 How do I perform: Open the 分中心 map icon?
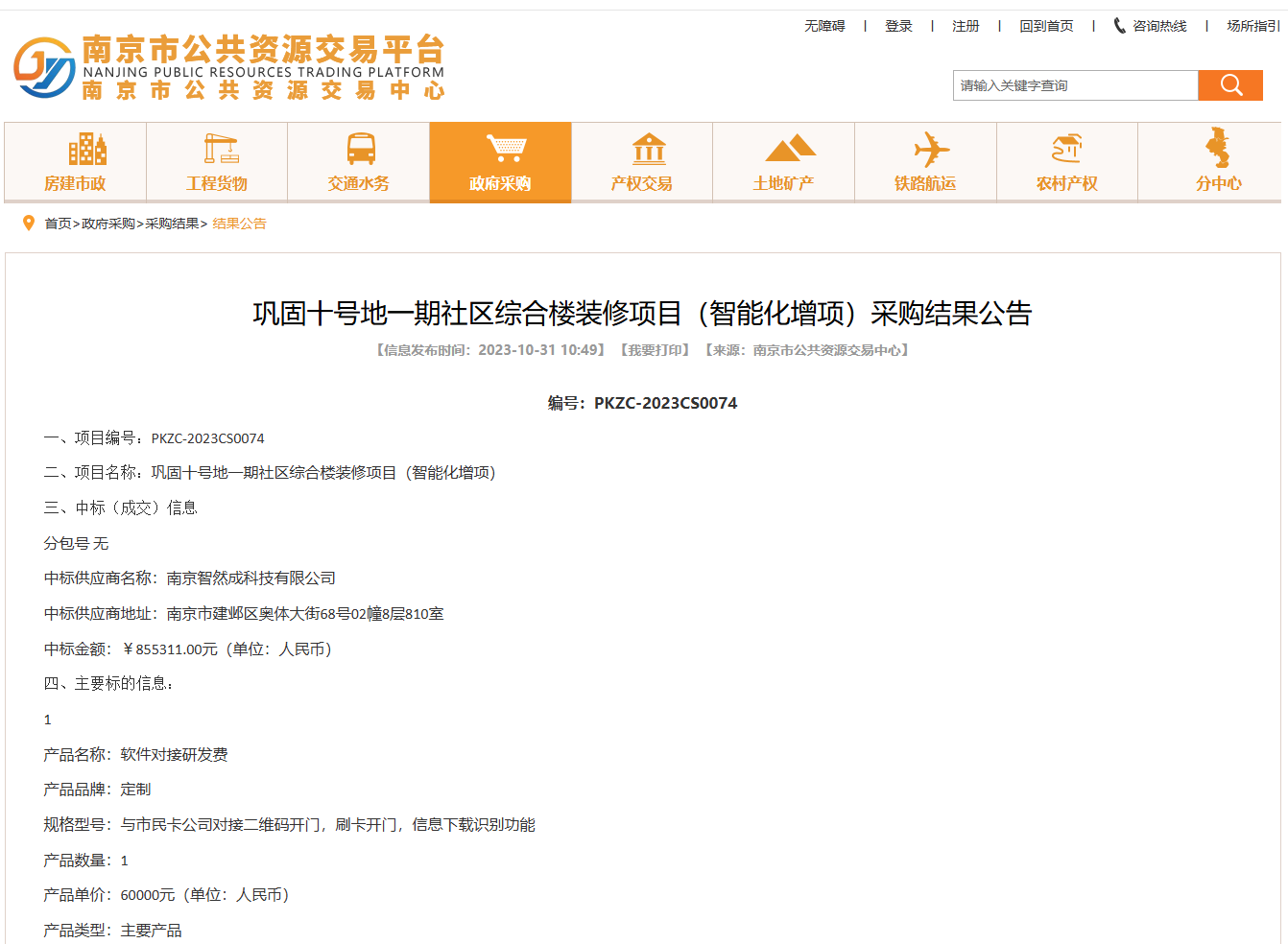pyautogui.click(x=1217, y=149)
